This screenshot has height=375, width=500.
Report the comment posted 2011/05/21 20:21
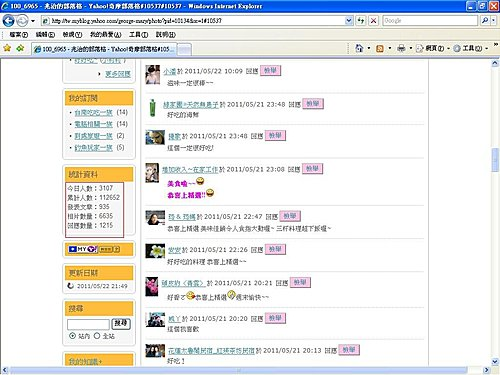pyautogui.click(x=300, y=282)
